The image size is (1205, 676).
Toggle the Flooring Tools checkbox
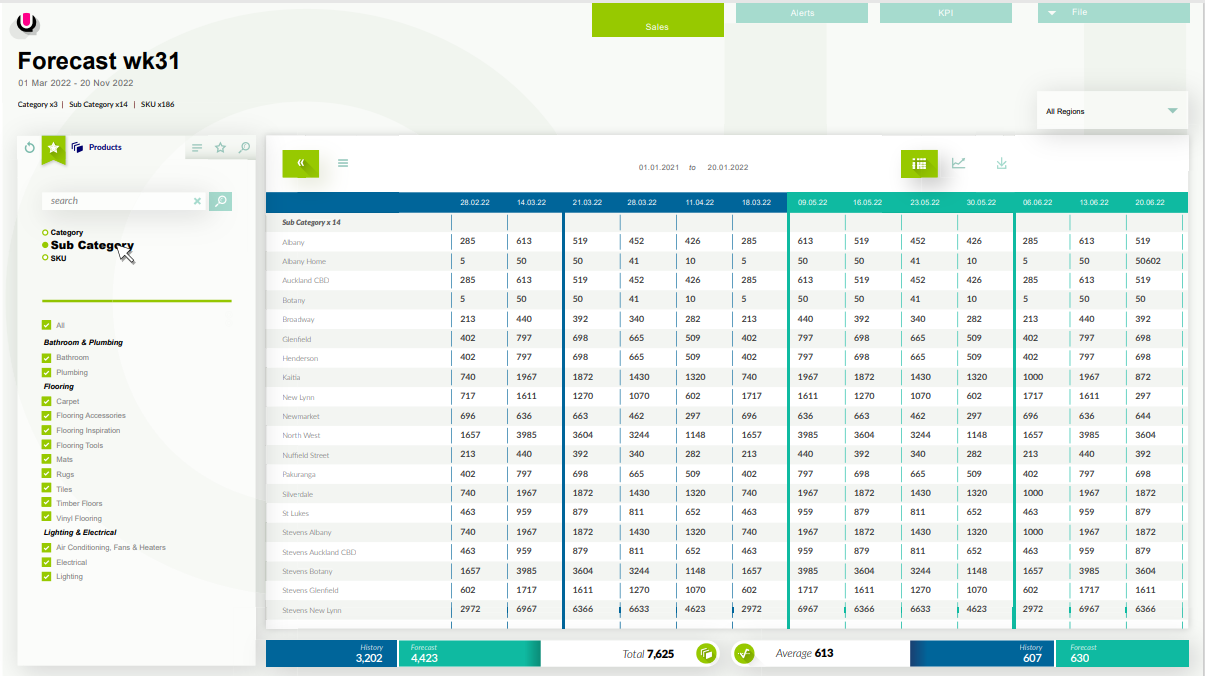point(46,445)
